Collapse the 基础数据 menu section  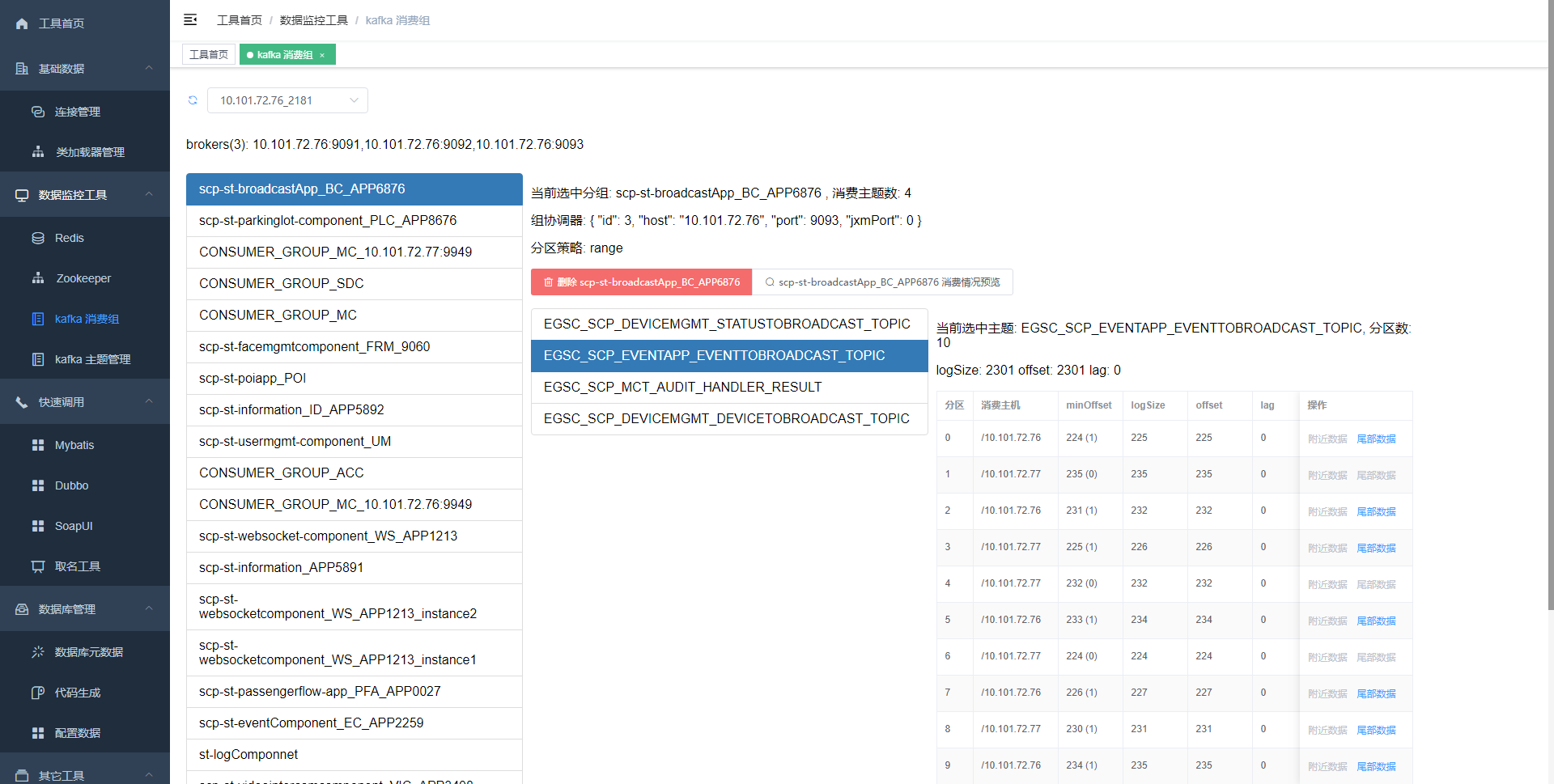pos(149,68)
